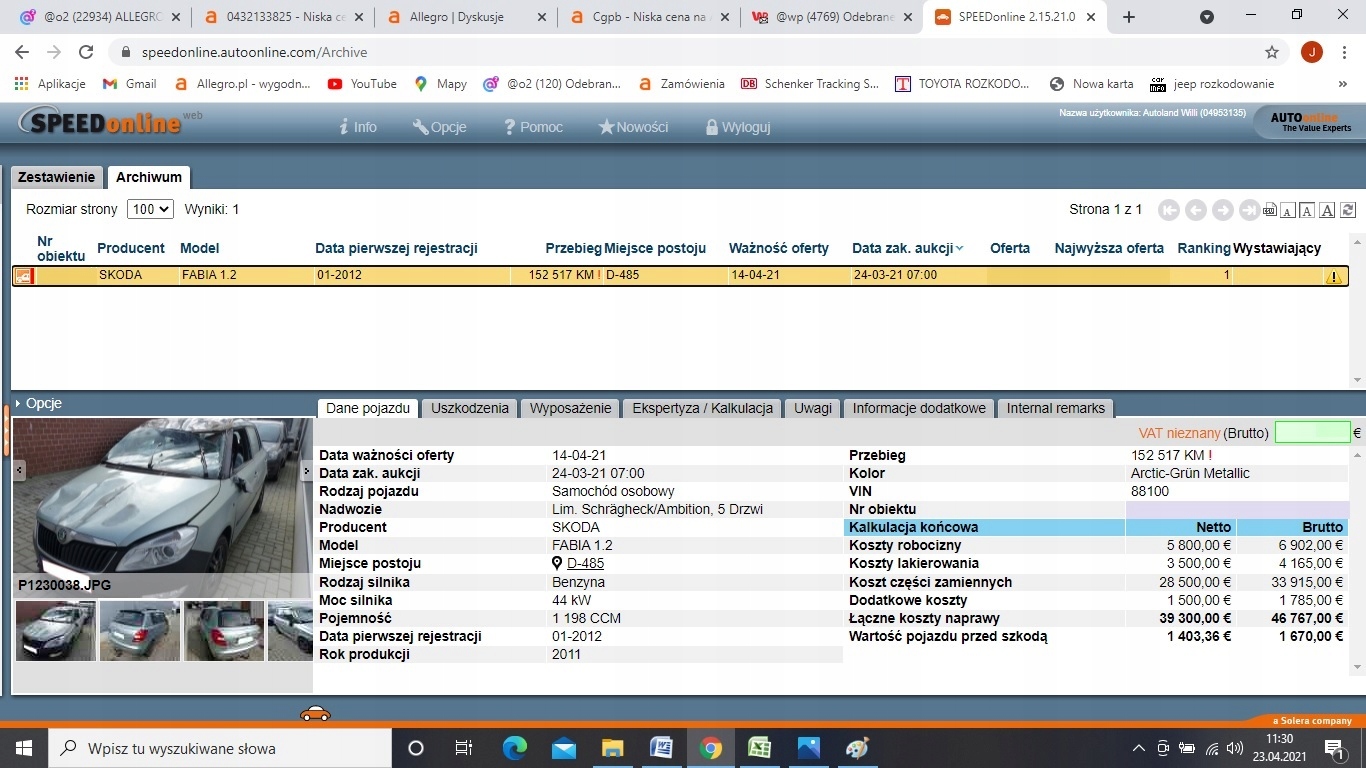Image resolution: width=1366 pixels, height=768 pixels.
Task: Select the second car thumbnail showing rear view
Action: point(140,631)
